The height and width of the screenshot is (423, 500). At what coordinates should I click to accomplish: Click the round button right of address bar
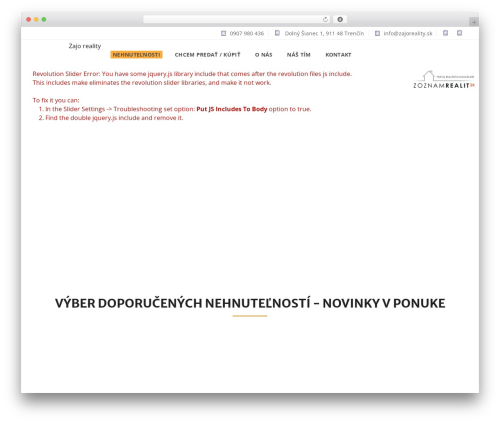pos(340,20)
